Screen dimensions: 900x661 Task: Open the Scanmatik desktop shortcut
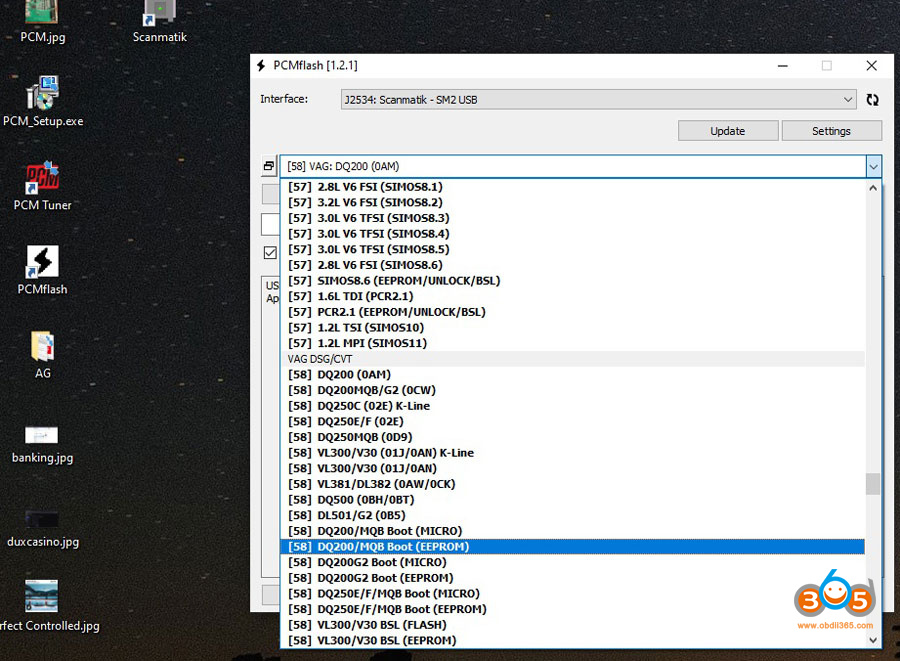click(x=159, y=14)
